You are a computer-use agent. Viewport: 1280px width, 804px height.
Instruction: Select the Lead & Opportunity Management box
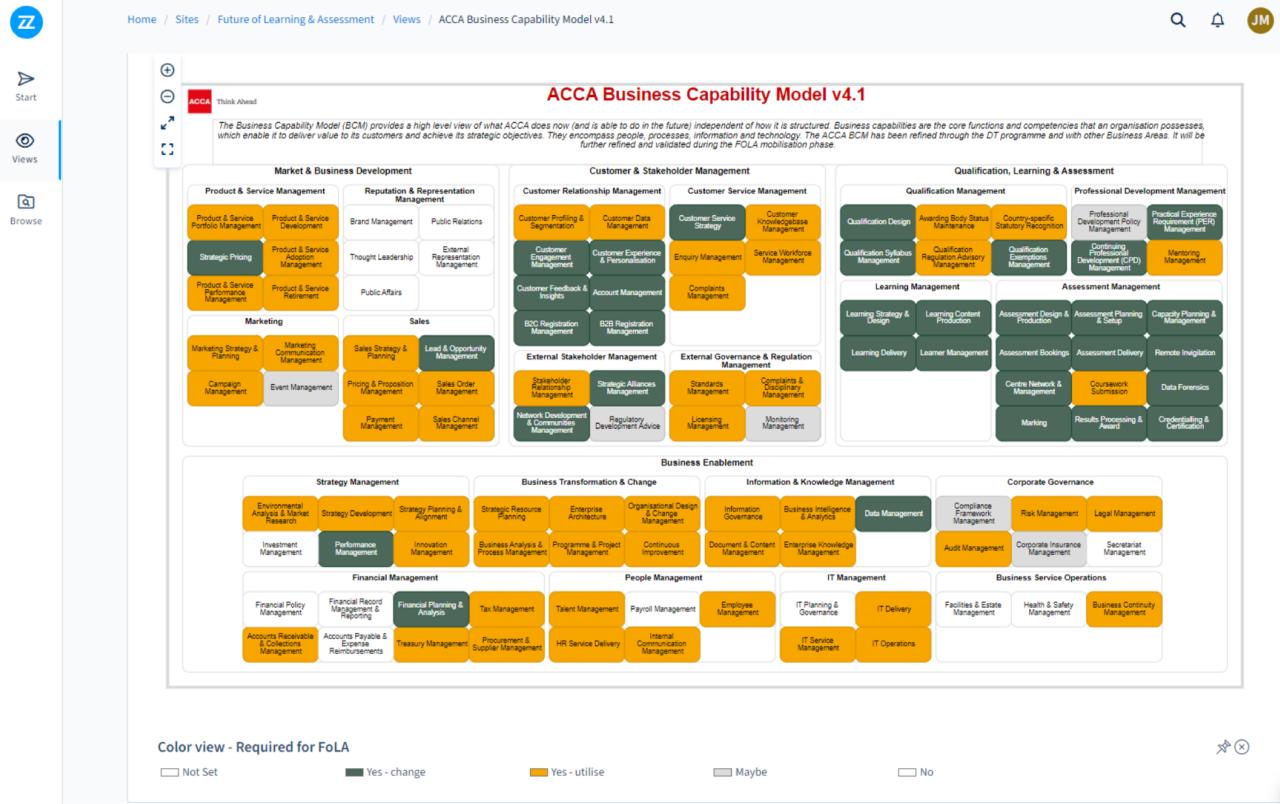pos(456,353)
